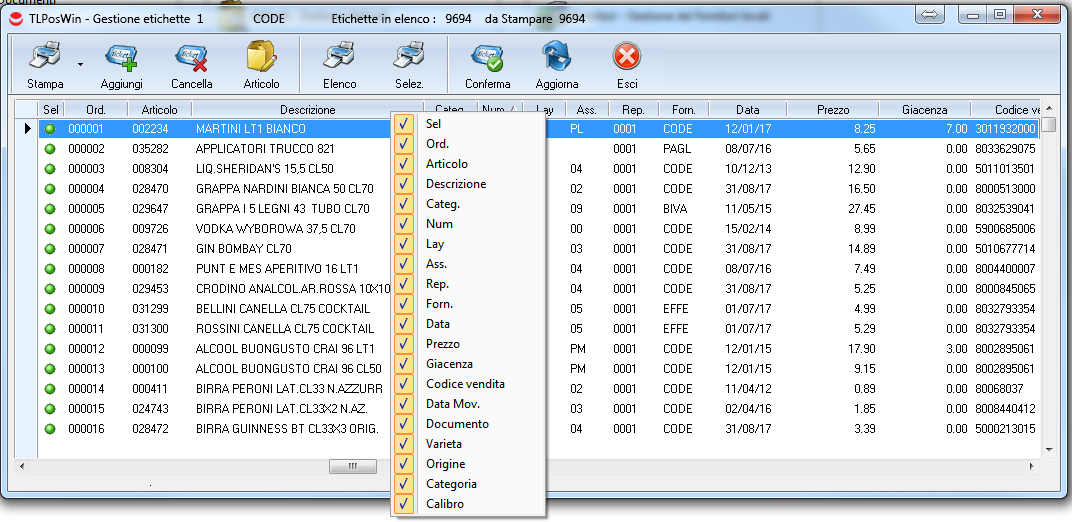Click the Aggiorna refresh icon
The height and width of the screenshot is (522, 1072).
click(556, 58)
